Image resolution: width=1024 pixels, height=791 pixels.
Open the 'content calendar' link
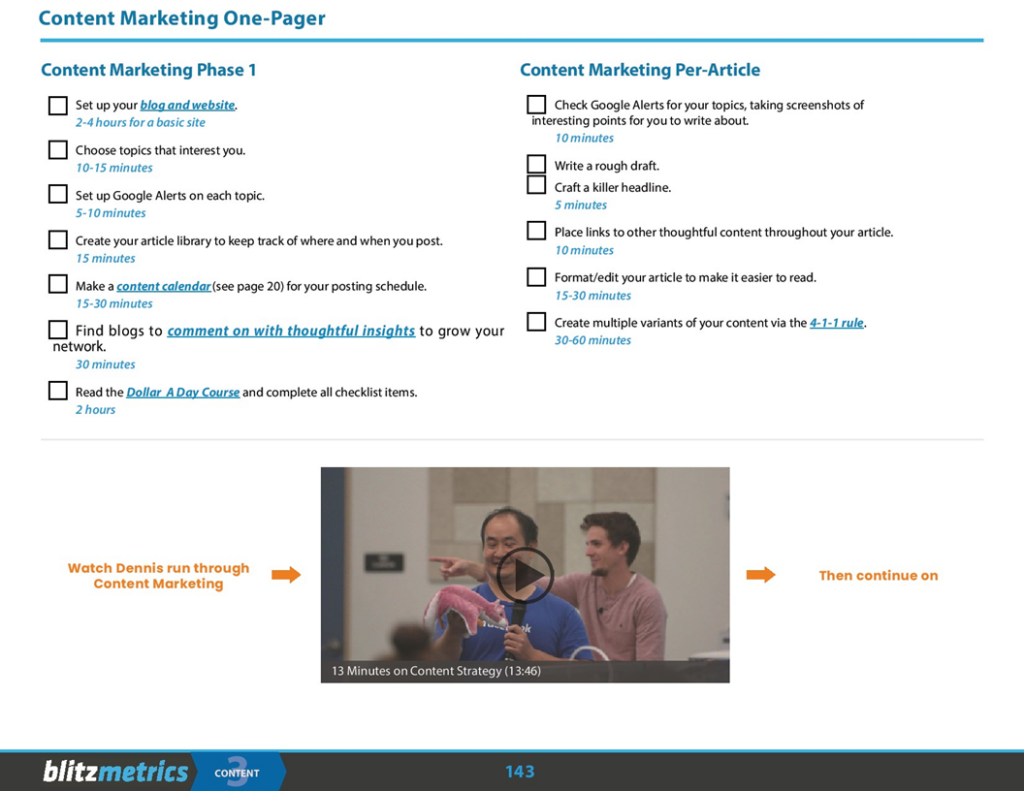[164, 286]
